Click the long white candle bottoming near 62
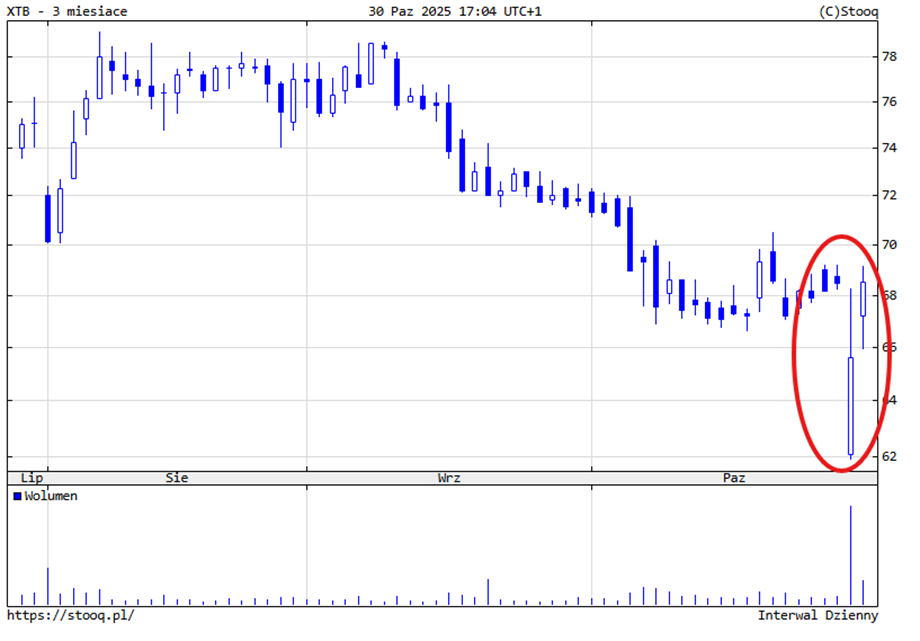 pos(851,405)
